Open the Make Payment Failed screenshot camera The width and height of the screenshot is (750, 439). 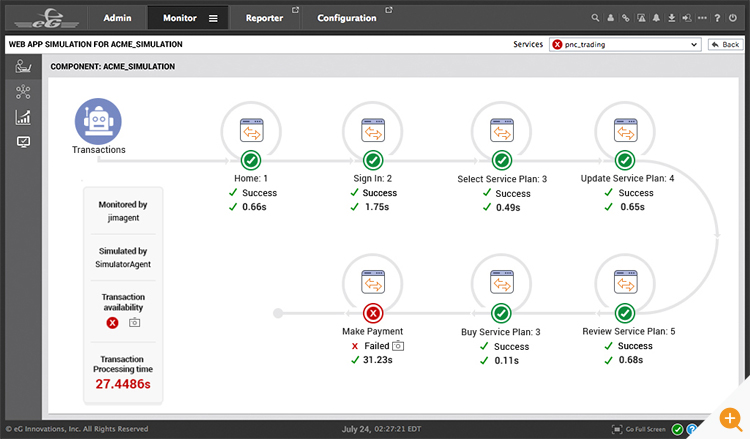tap(398, 345)
